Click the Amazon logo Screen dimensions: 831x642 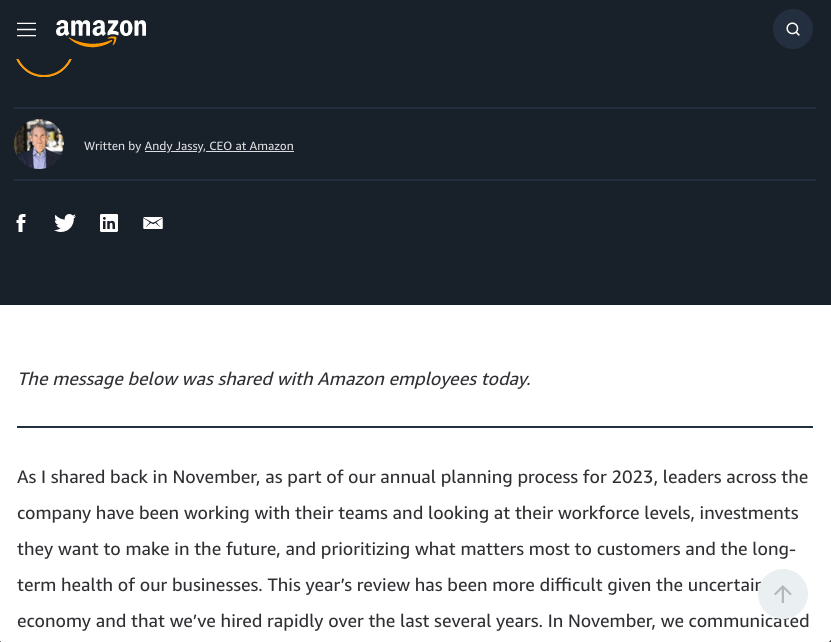point(101,32)
